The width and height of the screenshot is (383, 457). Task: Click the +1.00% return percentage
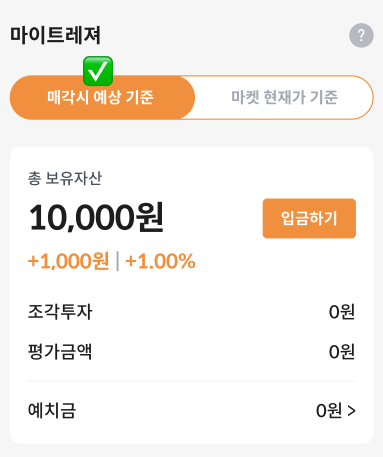pyautogui.click(x=160, y=261)
